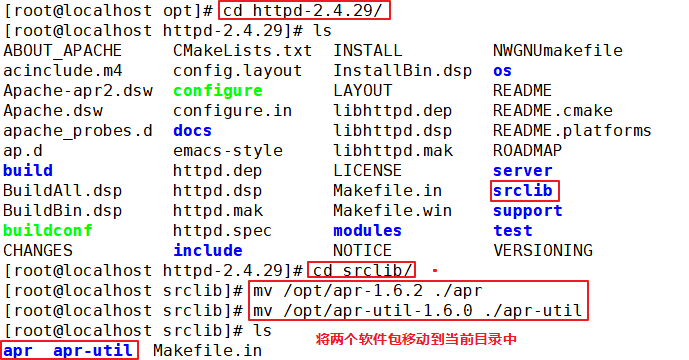Viewport: 689px width, 360px height.
Task: Select the libhttpd.mak file name
Action: [393, 151]
